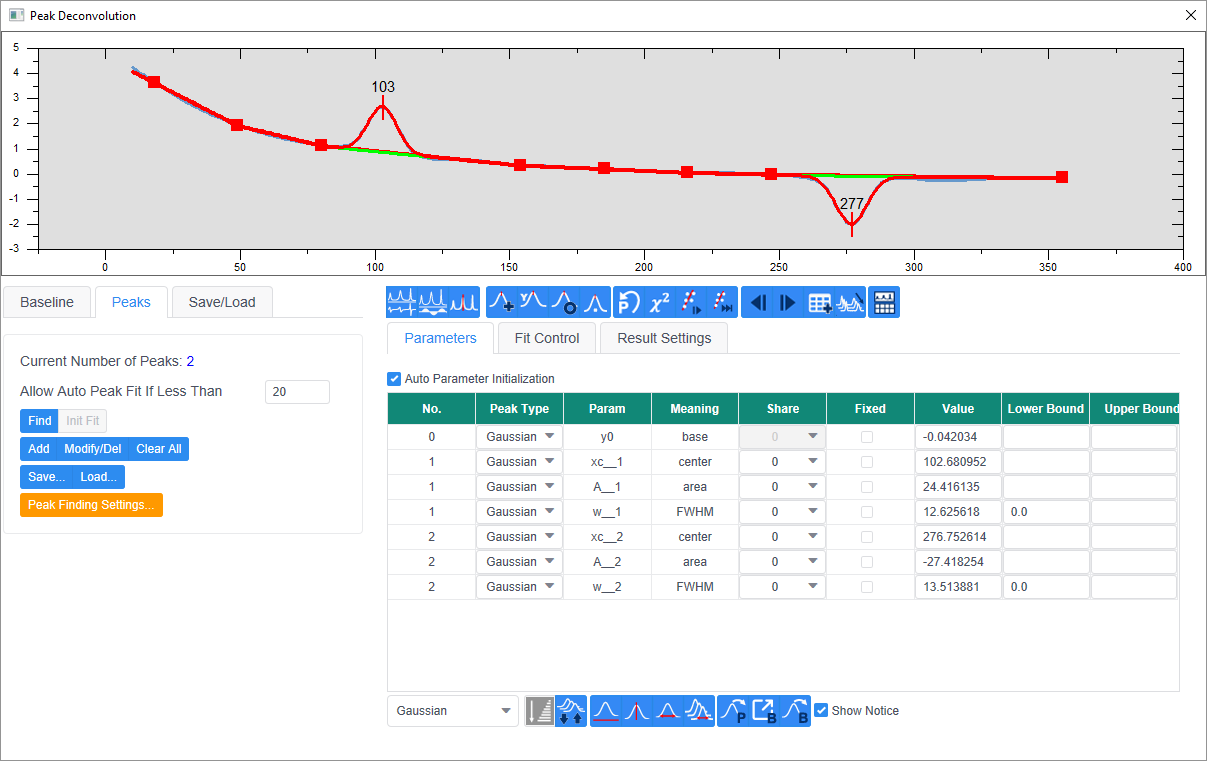Open the bottom Gaussian function dropdown
The width and height of the screenshot is (1207, 761).
(x=453, y=711)
